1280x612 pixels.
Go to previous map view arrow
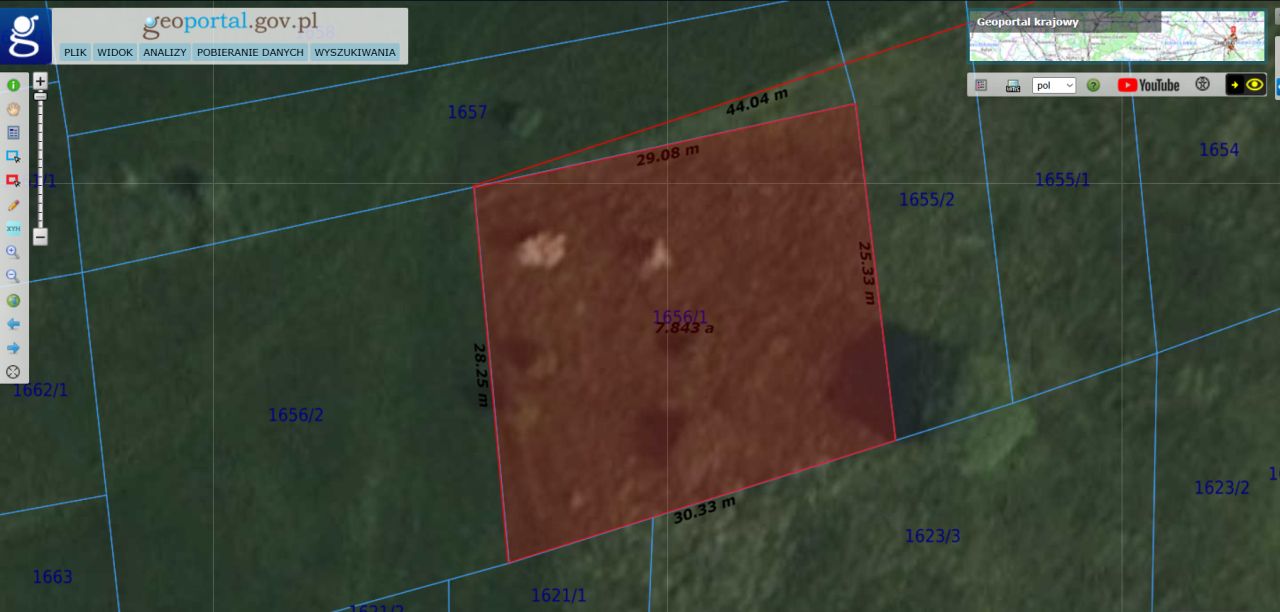point(13,324)
